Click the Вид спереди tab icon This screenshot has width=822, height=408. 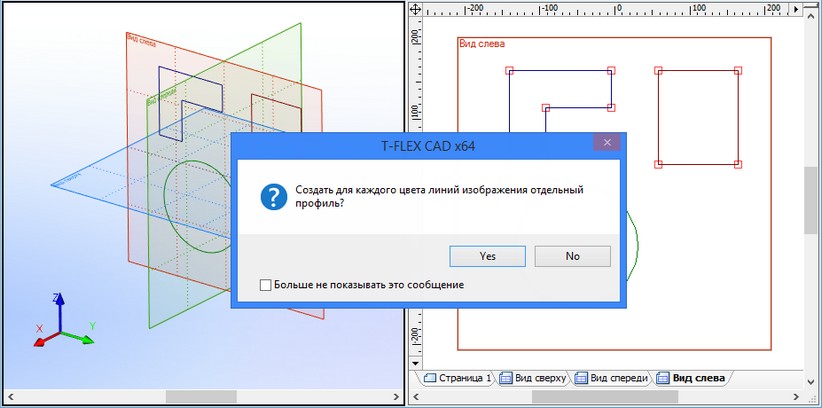click(x=581, y=378)
